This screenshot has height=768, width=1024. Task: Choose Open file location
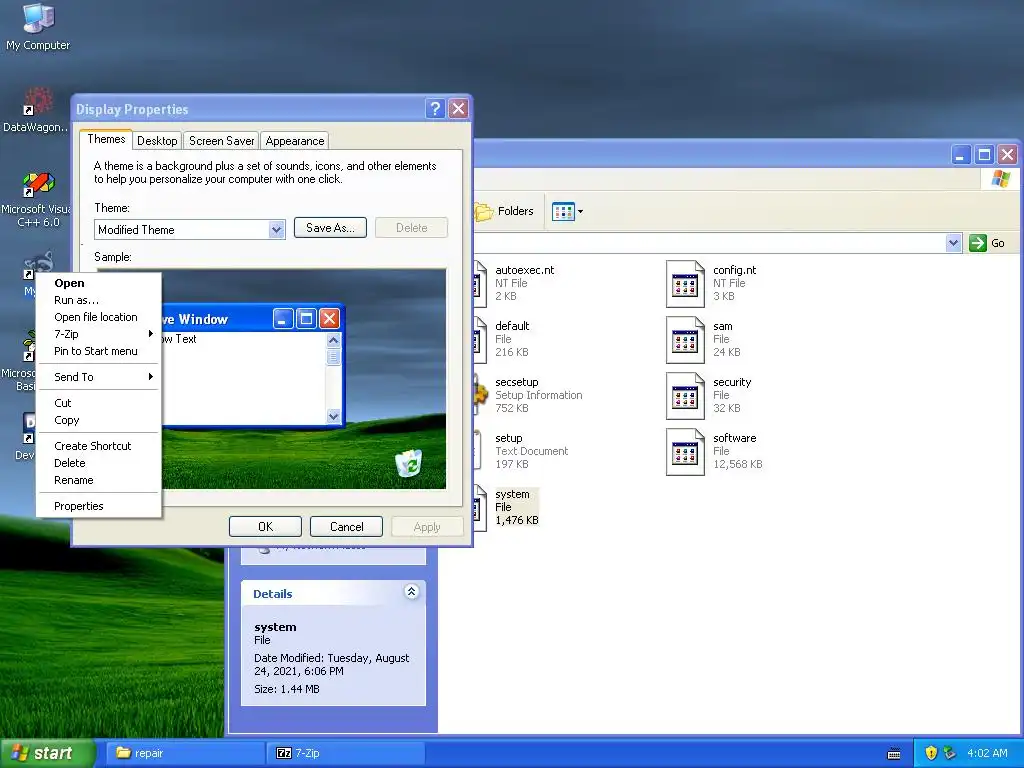click(98, 317)
